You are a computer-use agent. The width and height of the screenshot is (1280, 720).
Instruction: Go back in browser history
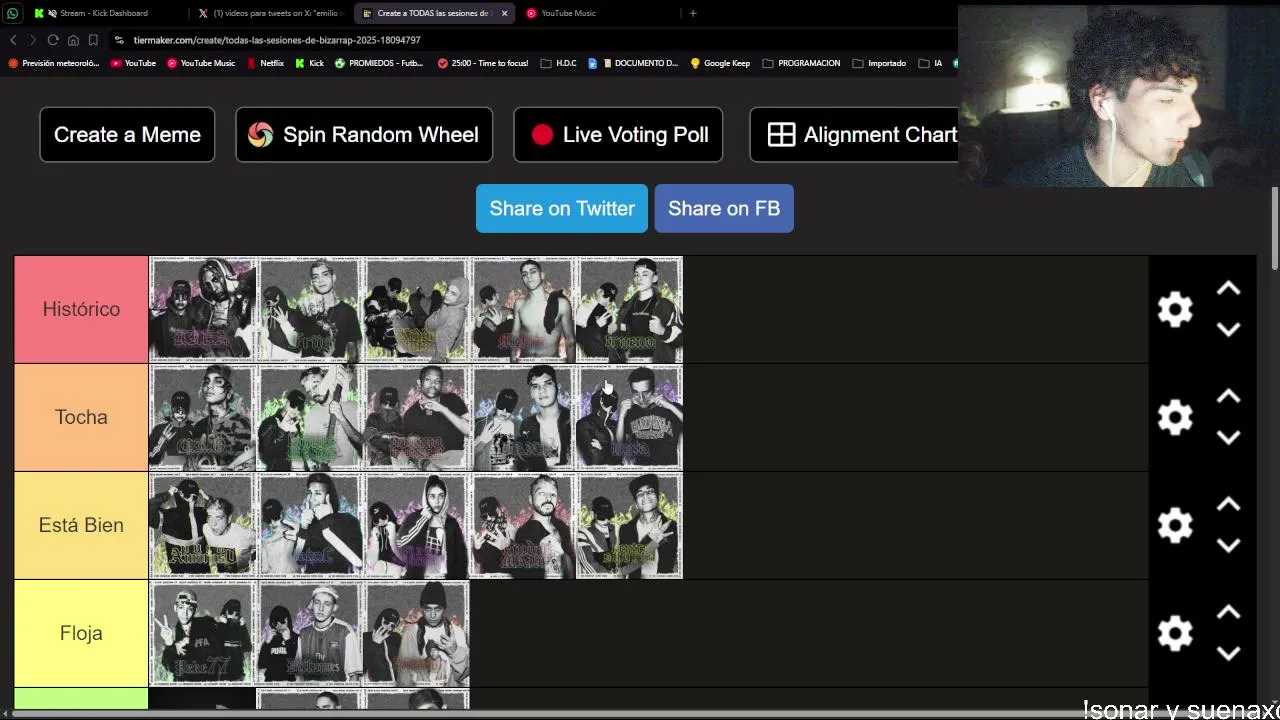point(13,40)
